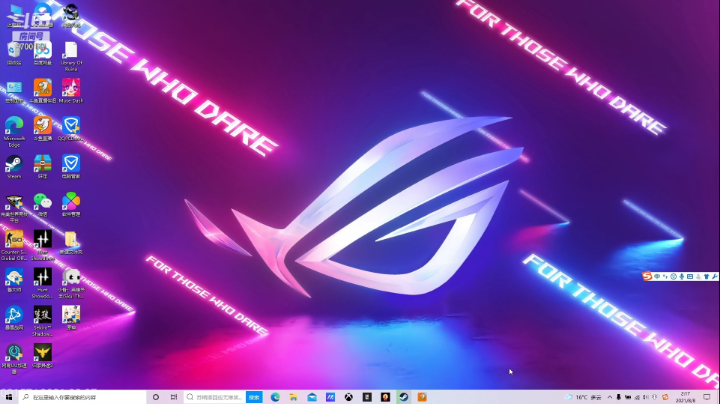
Task: Open File Explorer from the taskbar
Action: (x=293, y=397)
